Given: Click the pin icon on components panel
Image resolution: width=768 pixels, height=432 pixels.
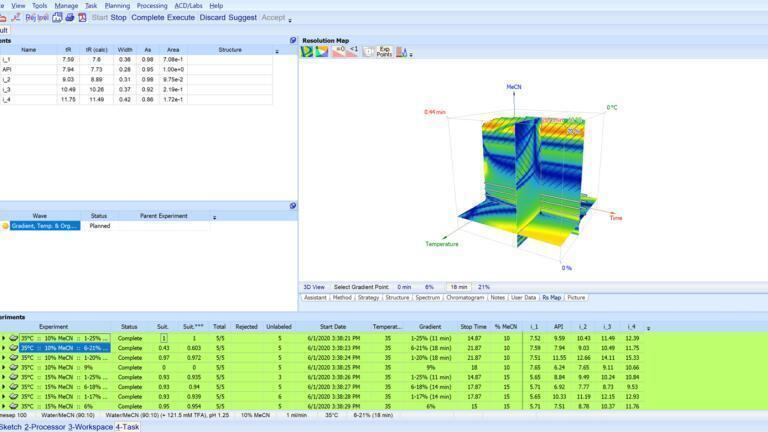Looking at the screenshot, I should (293, 40).
